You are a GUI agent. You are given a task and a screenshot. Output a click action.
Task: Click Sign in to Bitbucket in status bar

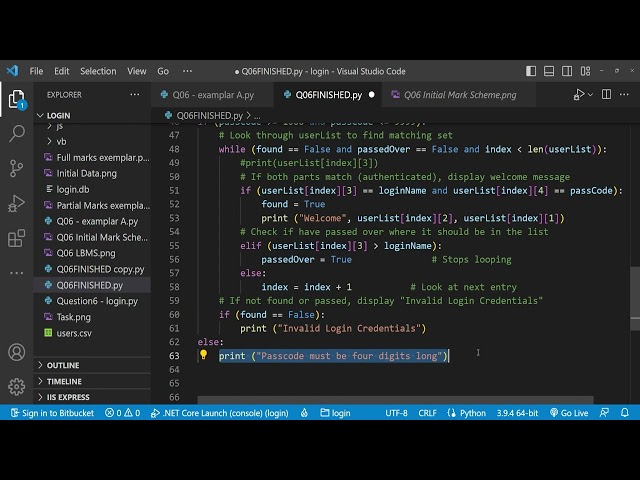(53, 412)
